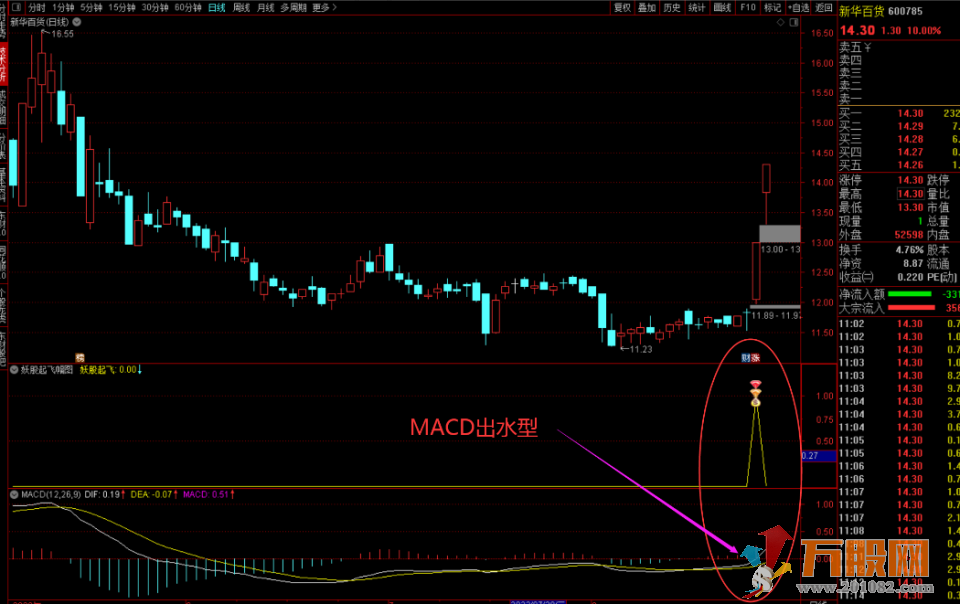Open the 统计 statistics button
Image resolution: width=960 pixels, height=604 pixels.
[697, 7]
